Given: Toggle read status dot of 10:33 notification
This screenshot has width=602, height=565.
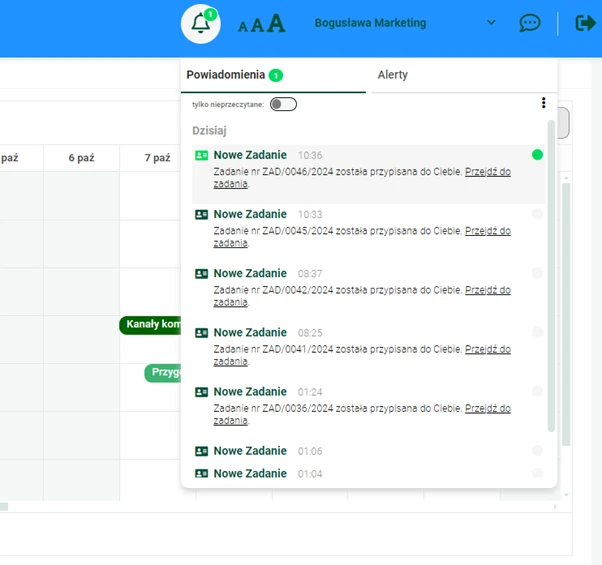Looking at the screenshot, I should (538, 214).
